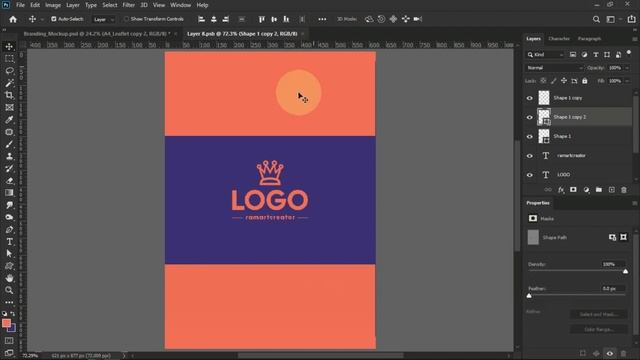Viewport: 640px width, 360px height.
Task: Select the Frame tool
Action: point(9,107)
